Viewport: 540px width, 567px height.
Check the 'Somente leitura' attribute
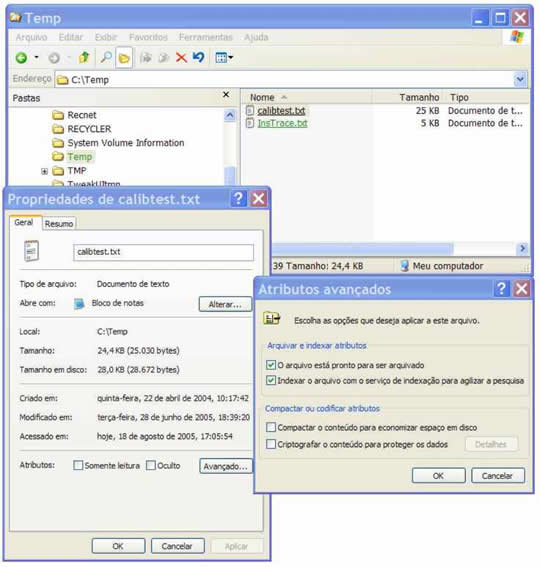coord(78,465)
